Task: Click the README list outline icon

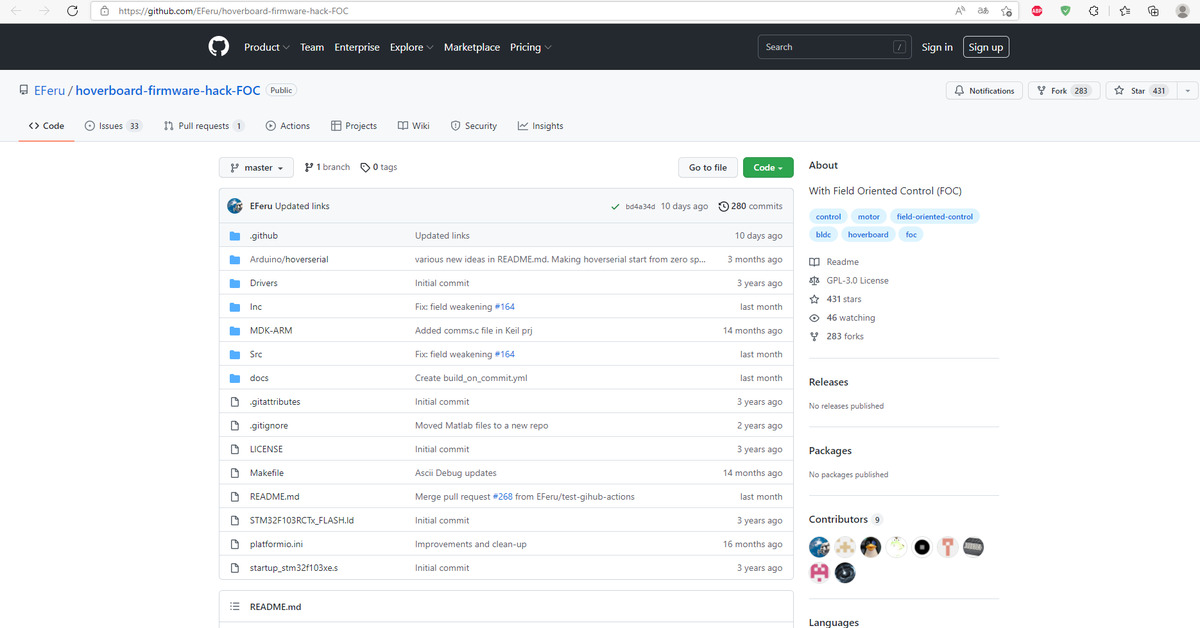Action: (235, 607)
